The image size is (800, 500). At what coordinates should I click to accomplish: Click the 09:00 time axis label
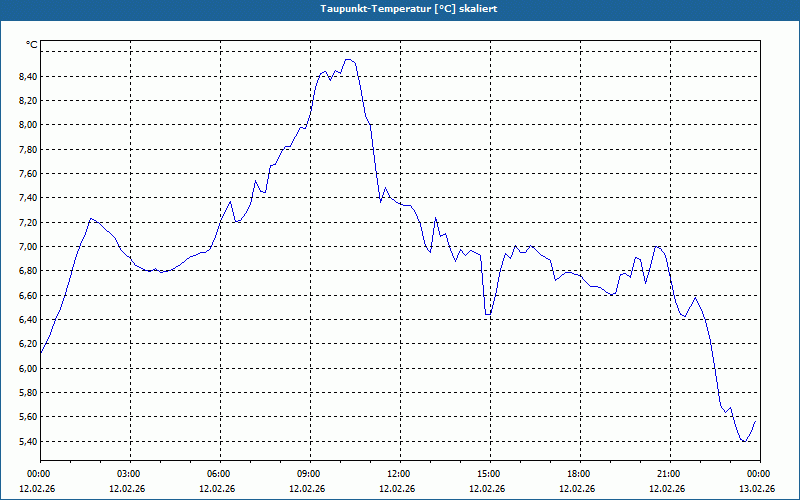tap(310, 474)
